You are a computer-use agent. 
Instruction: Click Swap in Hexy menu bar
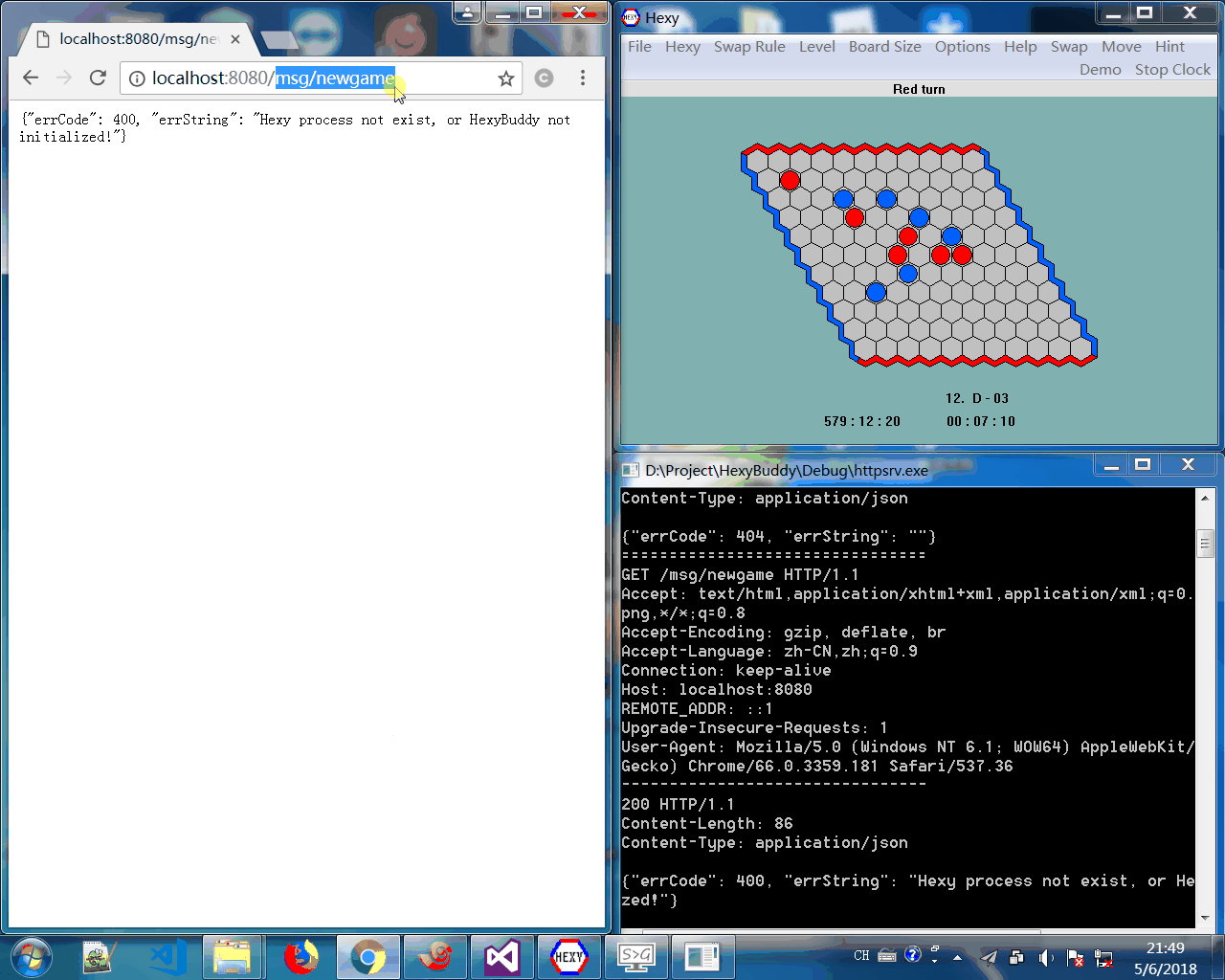coord(1069,46)
